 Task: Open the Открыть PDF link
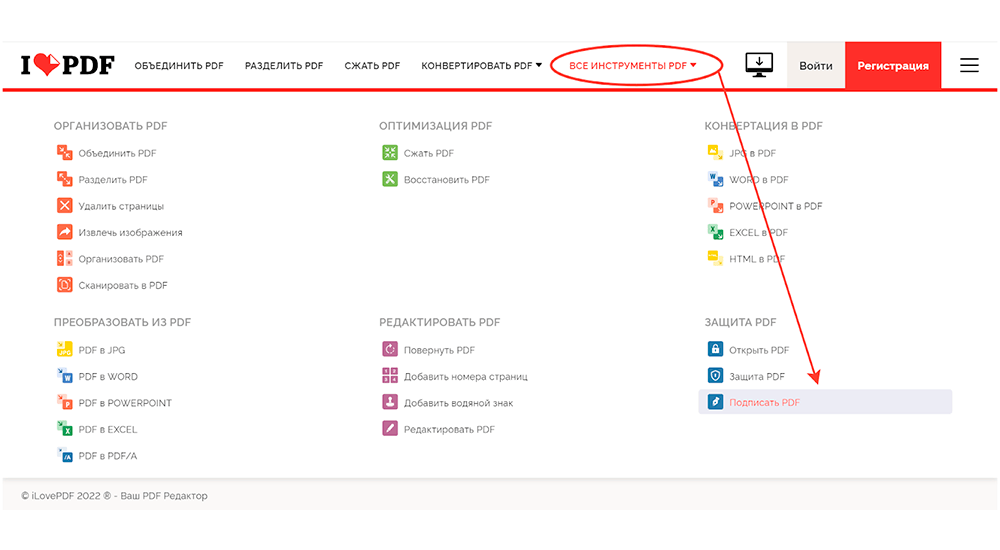click(x=759, y=350)
